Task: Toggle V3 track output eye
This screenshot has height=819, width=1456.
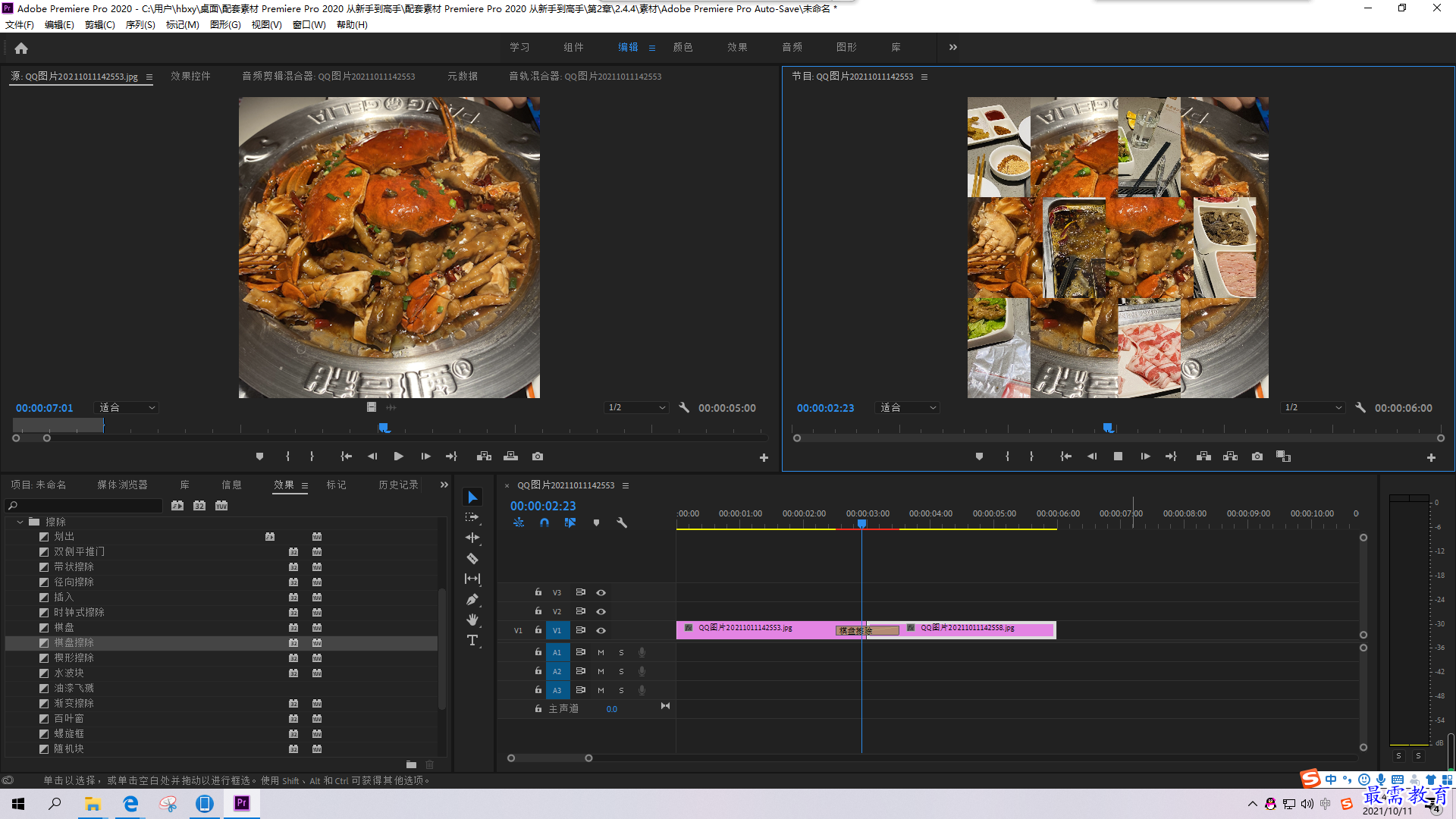Action: 601,592
